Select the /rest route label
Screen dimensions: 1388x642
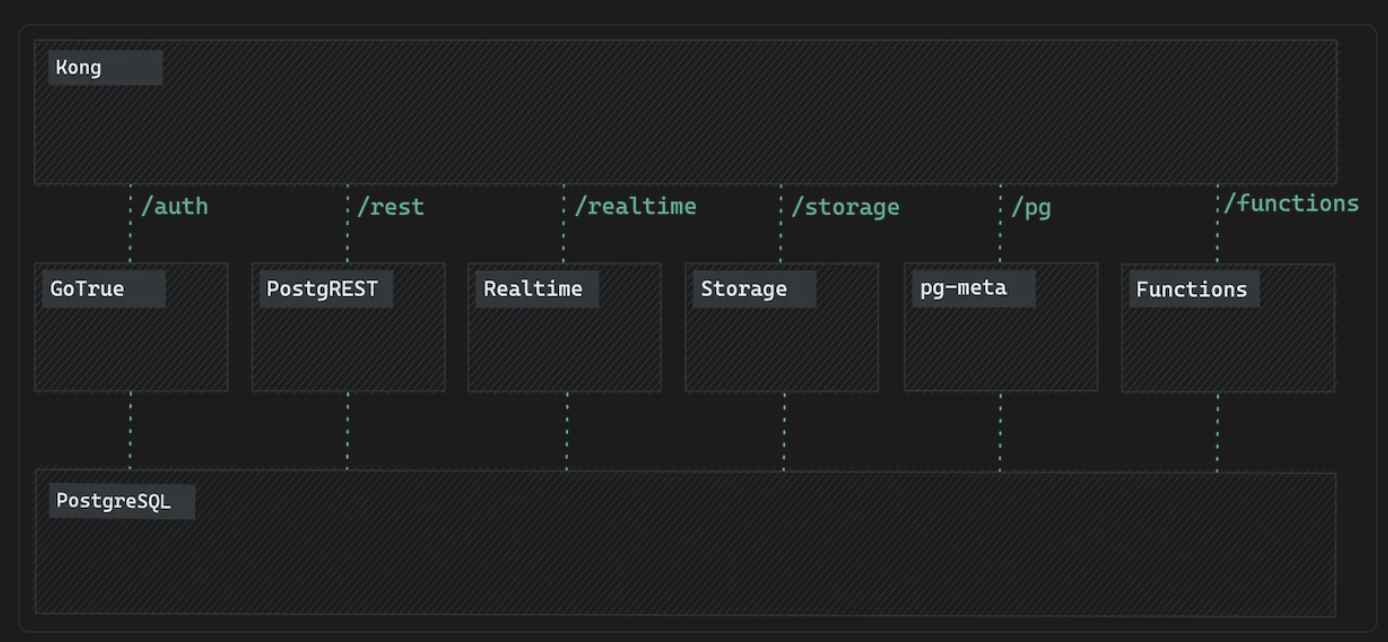[x=391, y=207]
